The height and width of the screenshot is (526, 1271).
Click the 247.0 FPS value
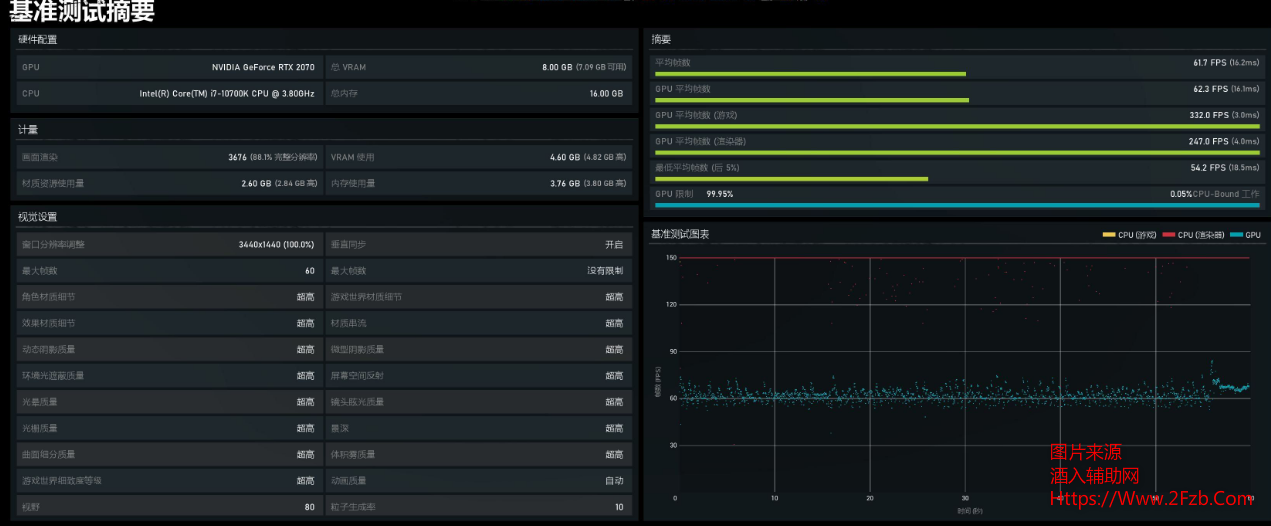tap(1207, 141)
